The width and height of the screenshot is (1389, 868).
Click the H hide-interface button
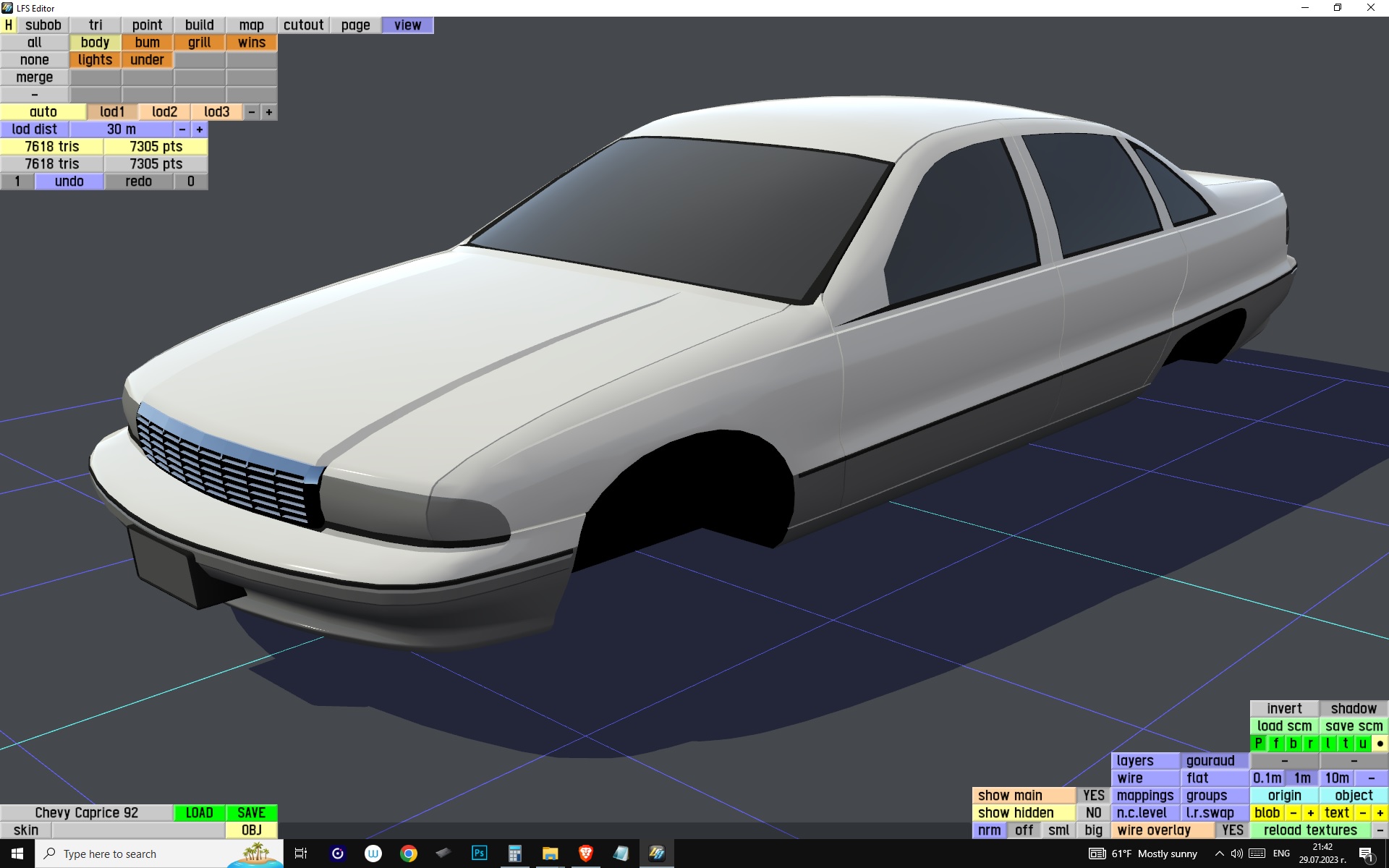pos(8,25)
